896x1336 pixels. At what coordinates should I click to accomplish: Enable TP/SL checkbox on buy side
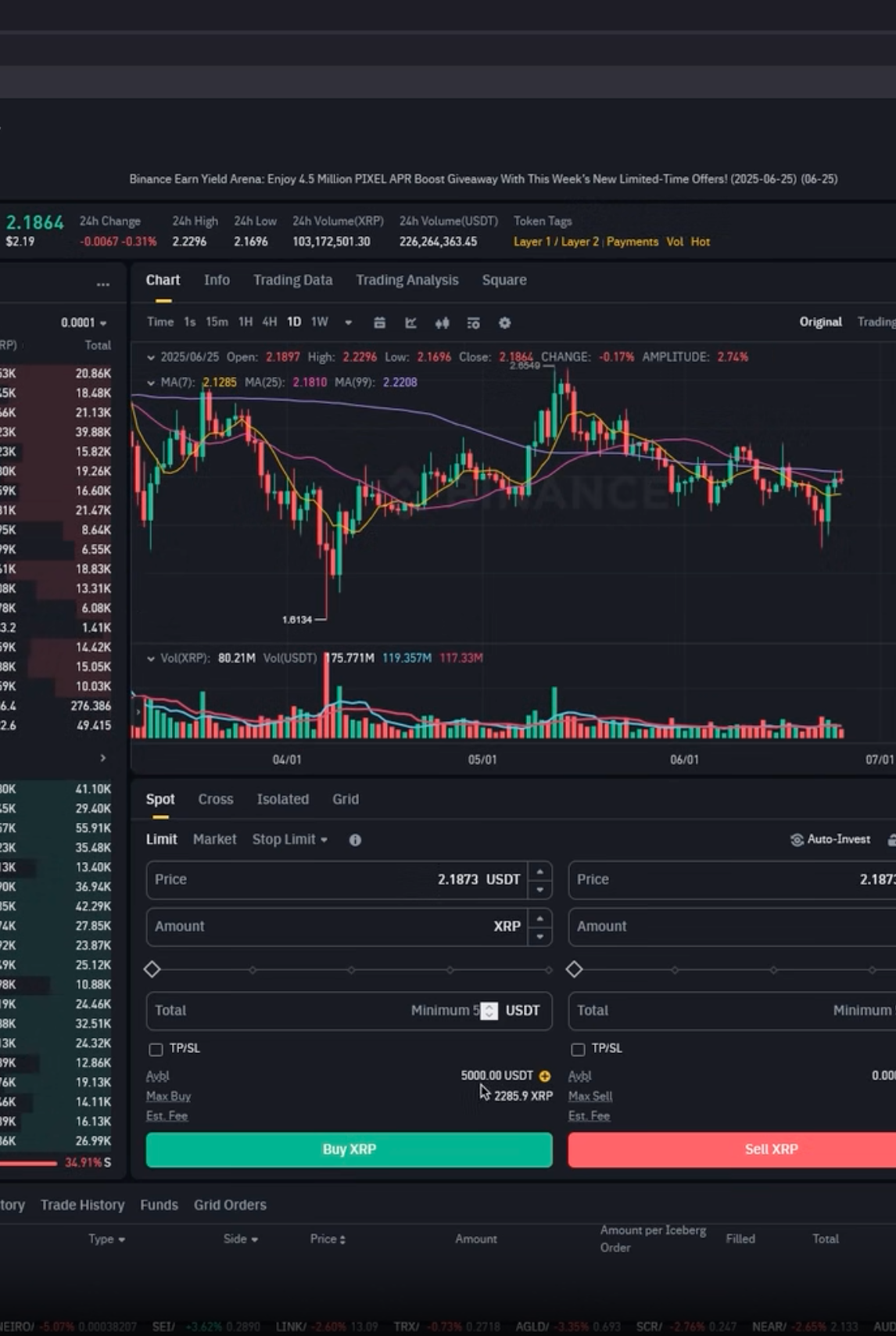[156, 1049]
